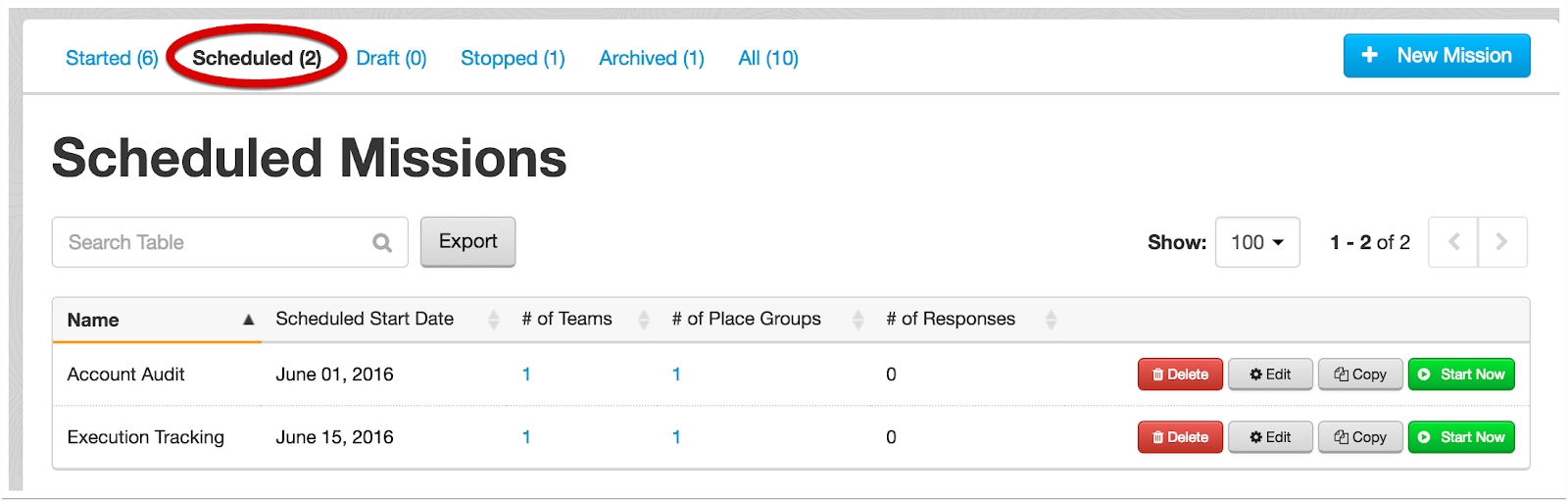
Task: Go to previous page arrow
Action: click(1453, 242)
